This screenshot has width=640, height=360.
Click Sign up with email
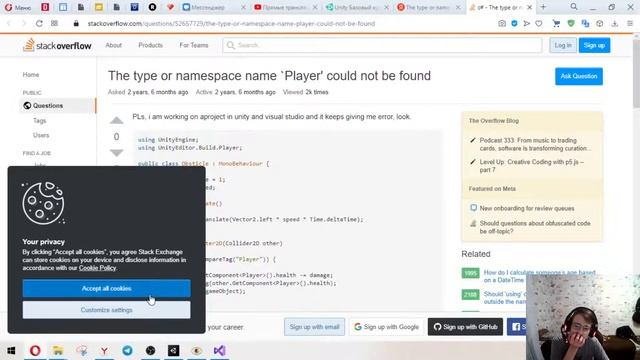pos(314,327)
